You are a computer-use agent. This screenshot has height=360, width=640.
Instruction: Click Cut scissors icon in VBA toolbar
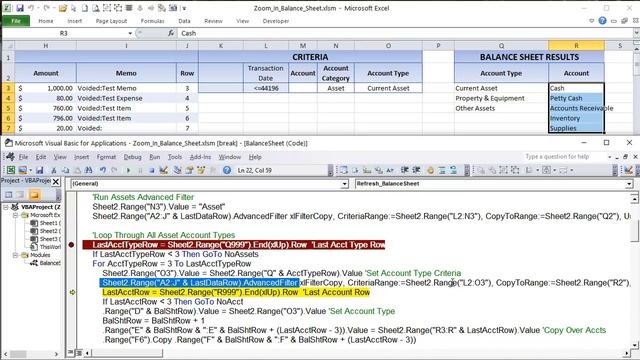[53, 170]
